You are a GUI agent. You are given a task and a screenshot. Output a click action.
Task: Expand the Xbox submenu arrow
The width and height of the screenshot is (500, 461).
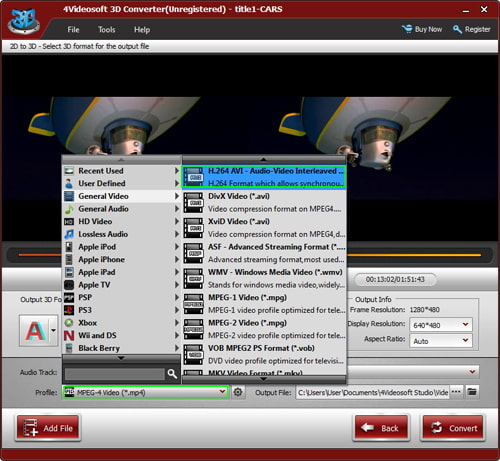pos(177,323)
